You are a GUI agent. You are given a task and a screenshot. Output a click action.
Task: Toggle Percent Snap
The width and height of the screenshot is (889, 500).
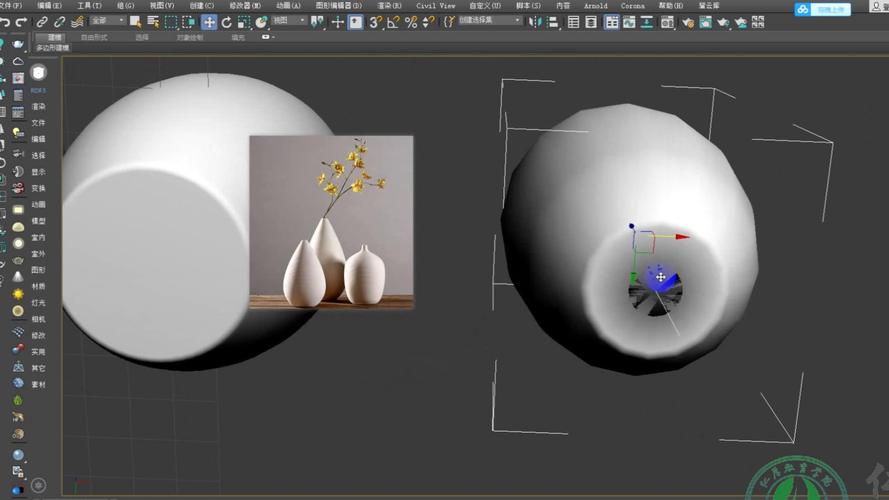point(411,22)
